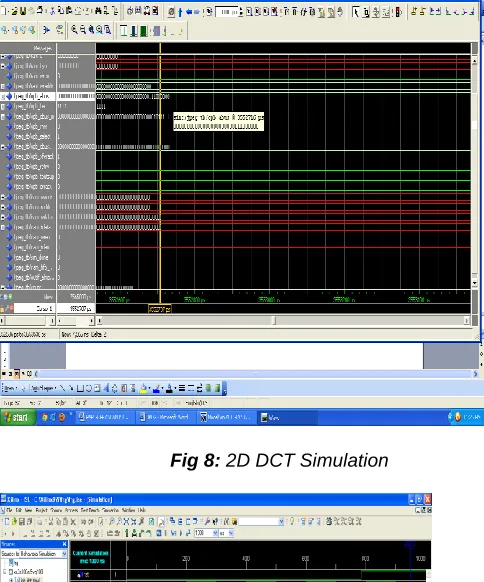Select the Oval tool in Word Drawing toolbar
The width and height of the screenshot is (484, 582).
click(x=89, y=389)
